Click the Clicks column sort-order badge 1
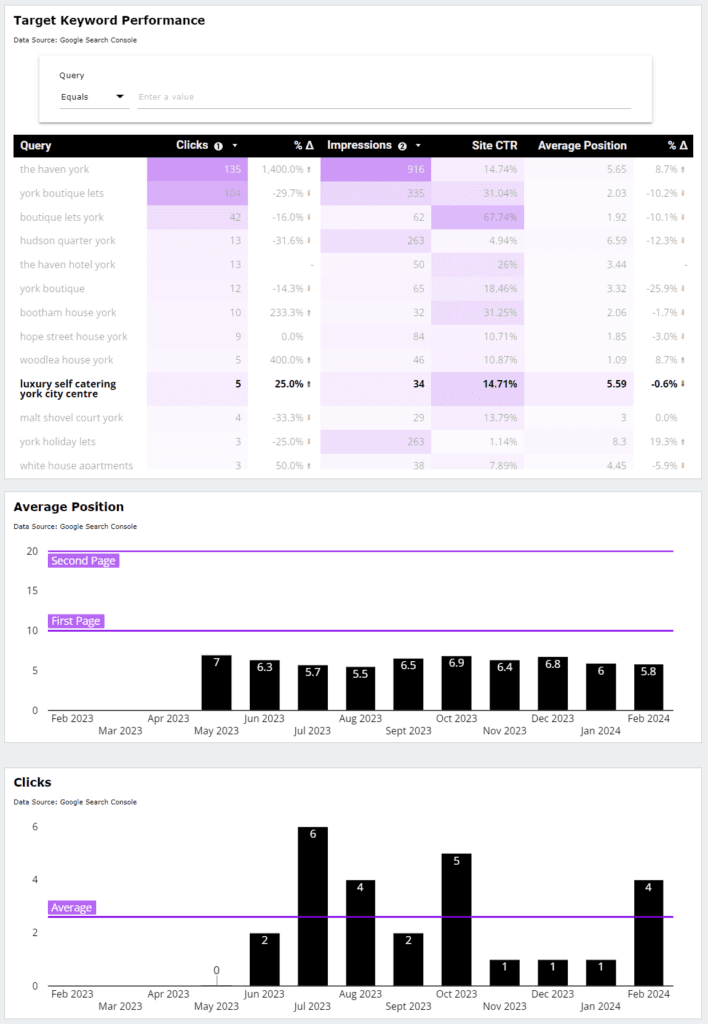This screenshot has width=708, height=1024. click(218, 146)
